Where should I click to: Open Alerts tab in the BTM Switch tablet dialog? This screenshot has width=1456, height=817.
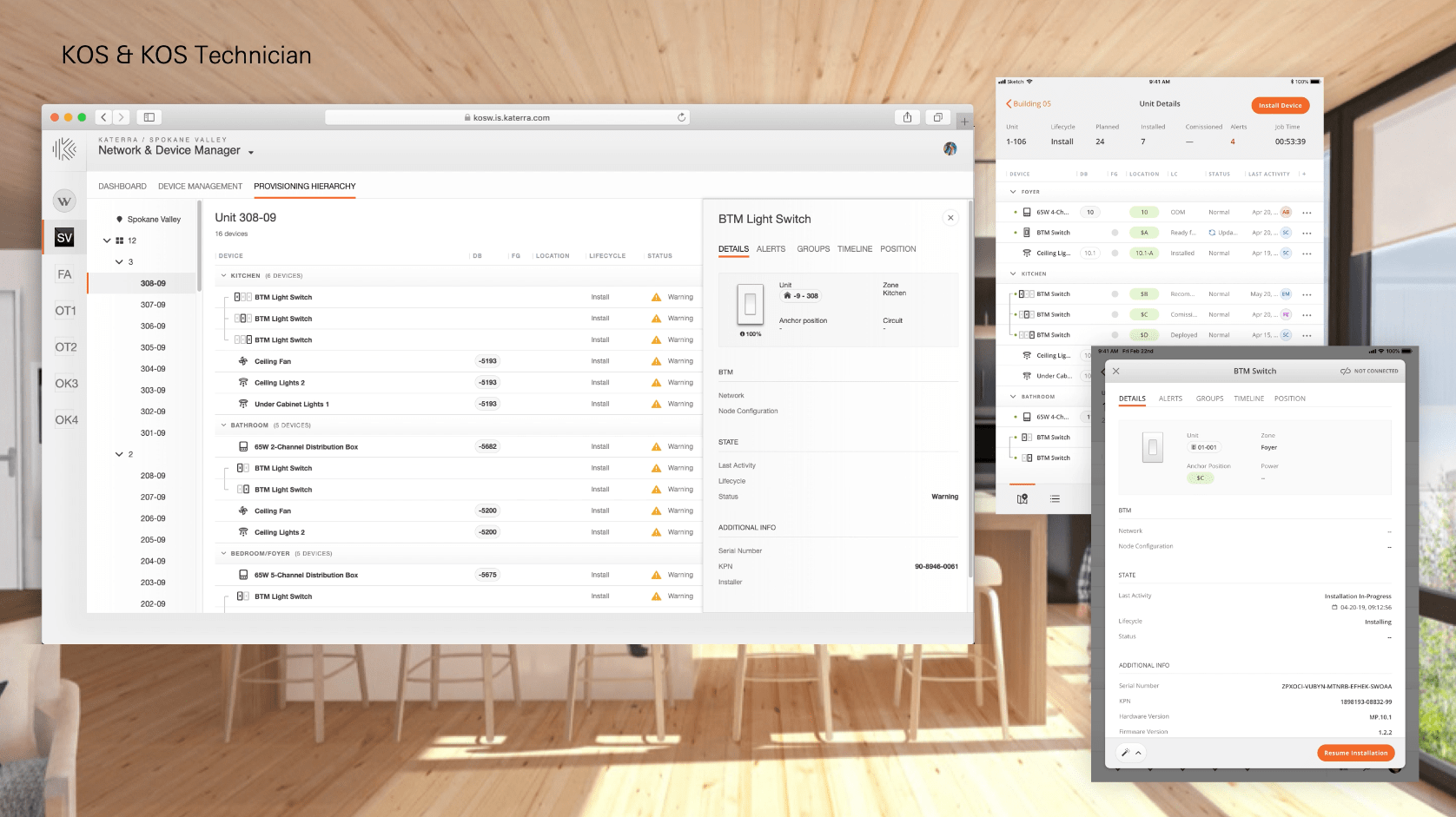click(x=1170, y=399)
